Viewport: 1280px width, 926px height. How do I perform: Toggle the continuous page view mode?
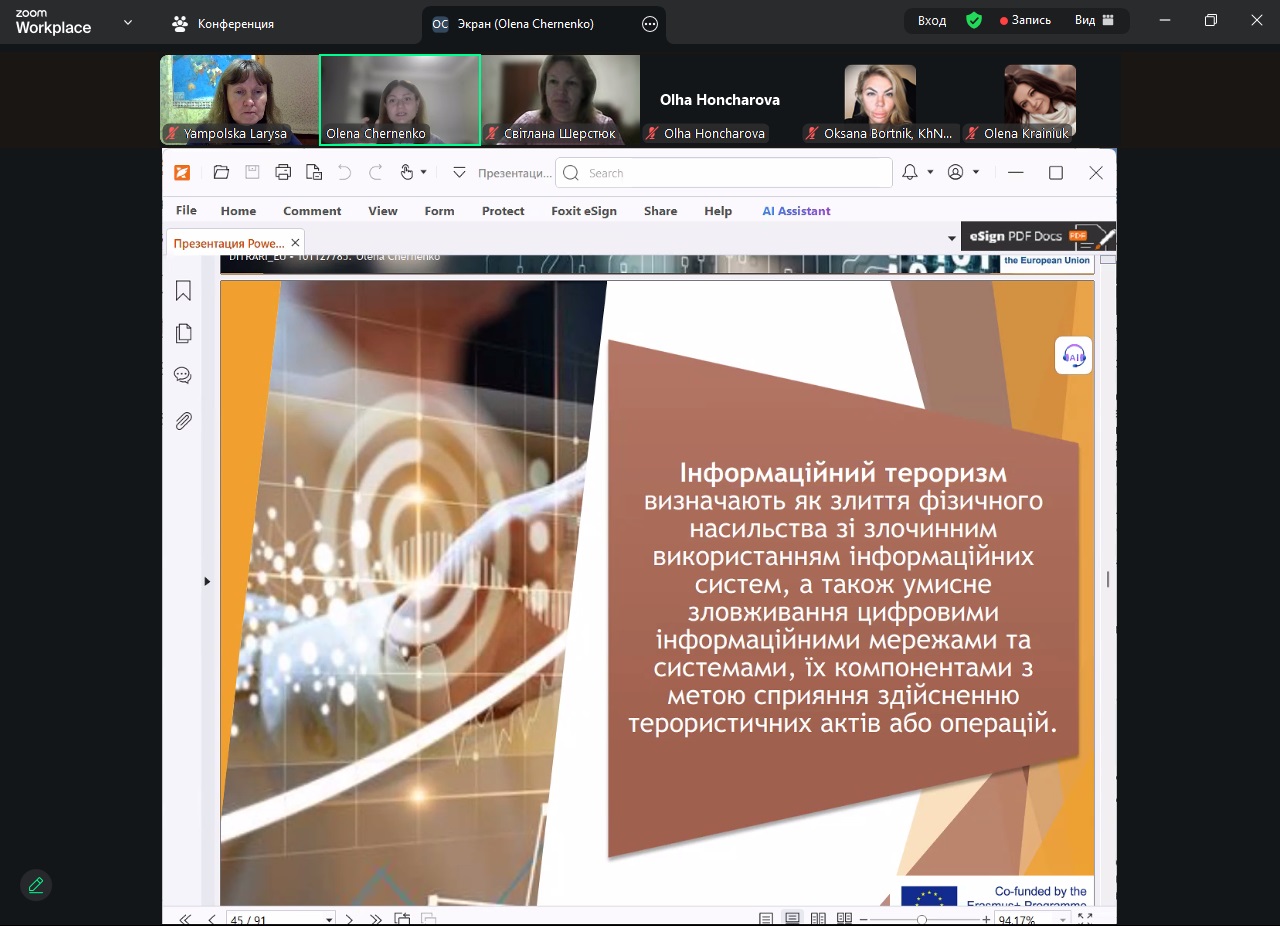point(792,919)
